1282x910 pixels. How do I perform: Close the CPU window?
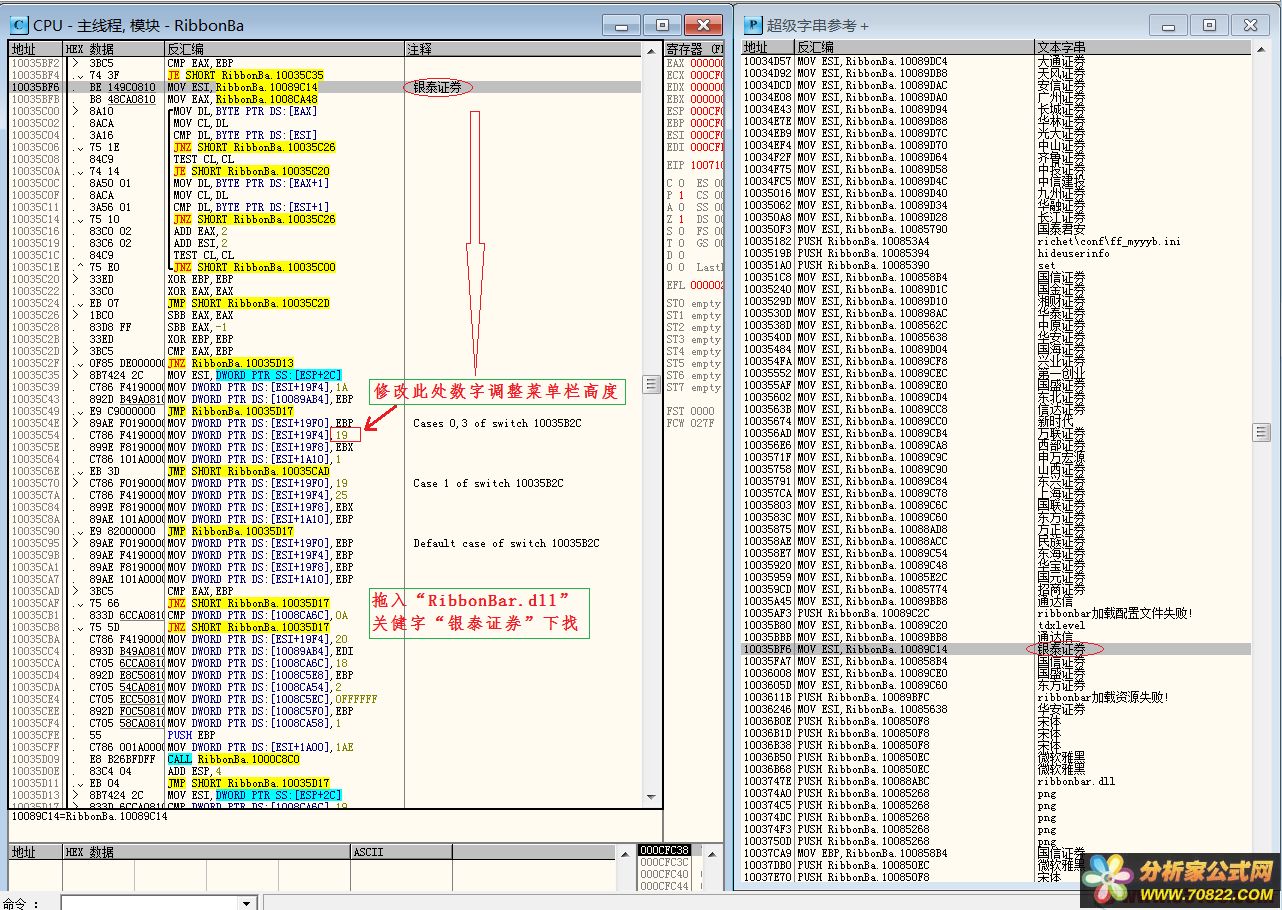point(703,25)
